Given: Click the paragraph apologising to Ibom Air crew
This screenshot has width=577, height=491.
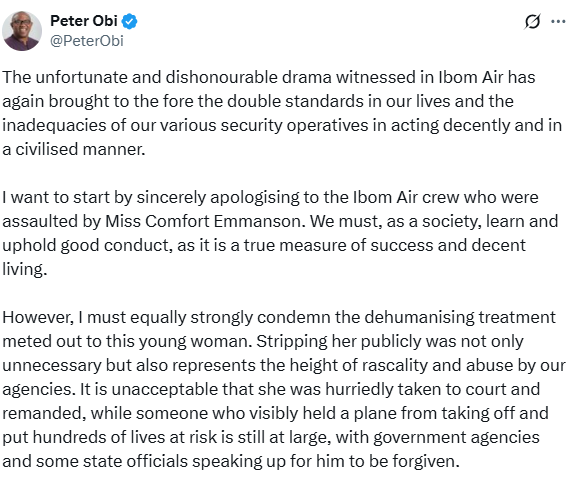Looking at the screenshot, I should pos(280,233).
